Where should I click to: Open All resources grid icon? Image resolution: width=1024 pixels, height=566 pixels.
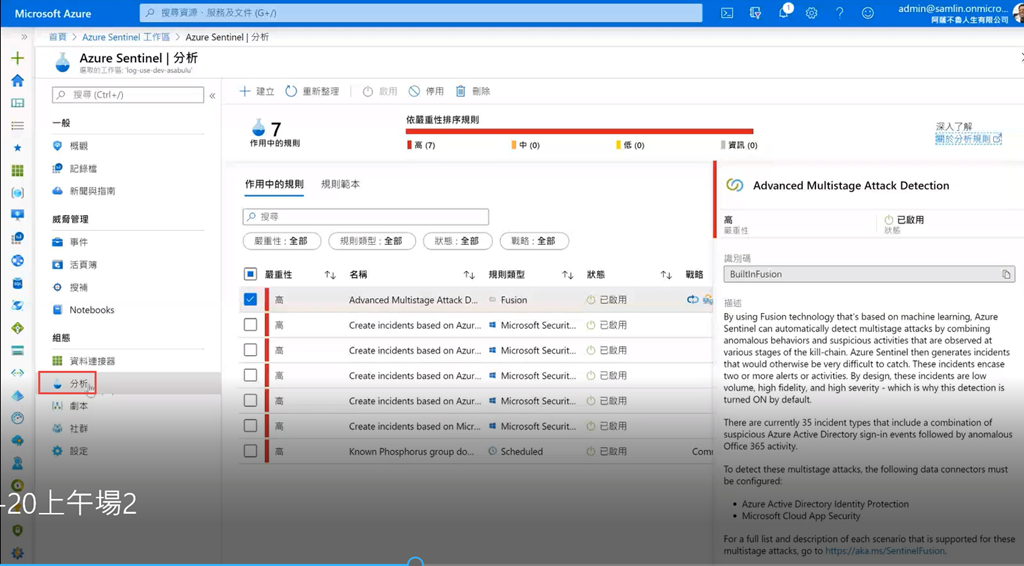coord(18,170)
